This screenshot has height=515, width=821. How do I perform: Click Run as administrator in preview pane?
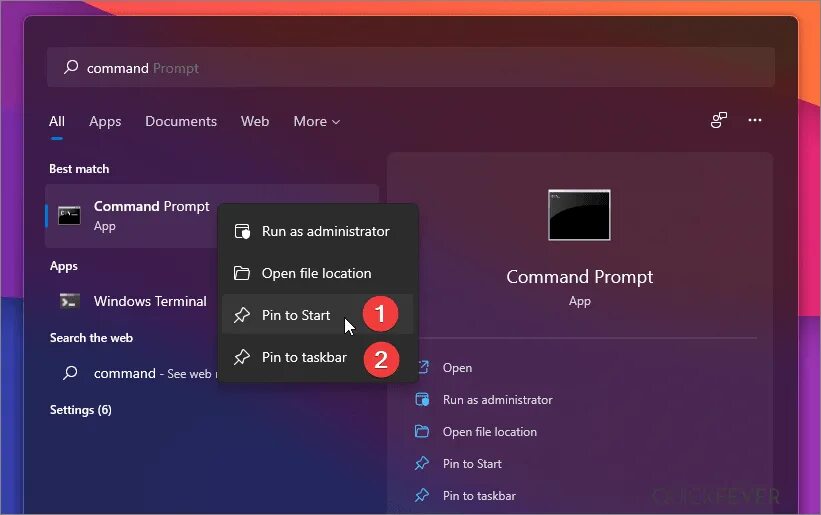point(497,400)
